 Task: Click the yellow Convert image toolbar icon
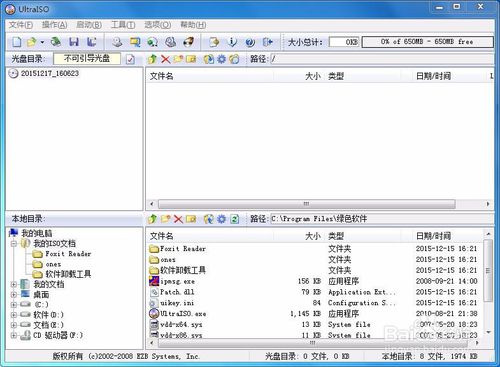coord(135,42)
